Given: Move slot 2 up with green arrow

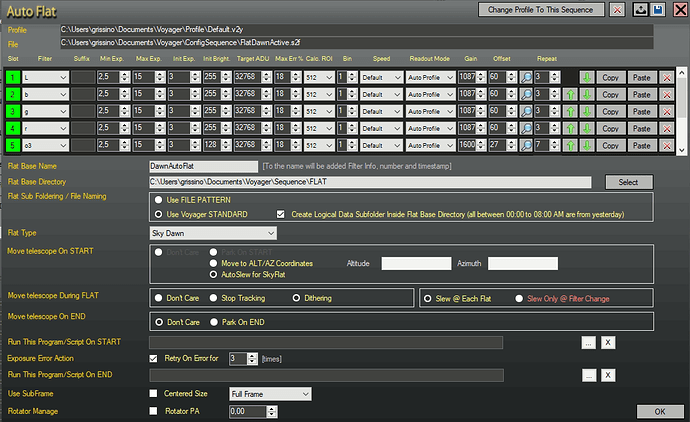Looking at the screenshot, I should (x=570, y=94).
